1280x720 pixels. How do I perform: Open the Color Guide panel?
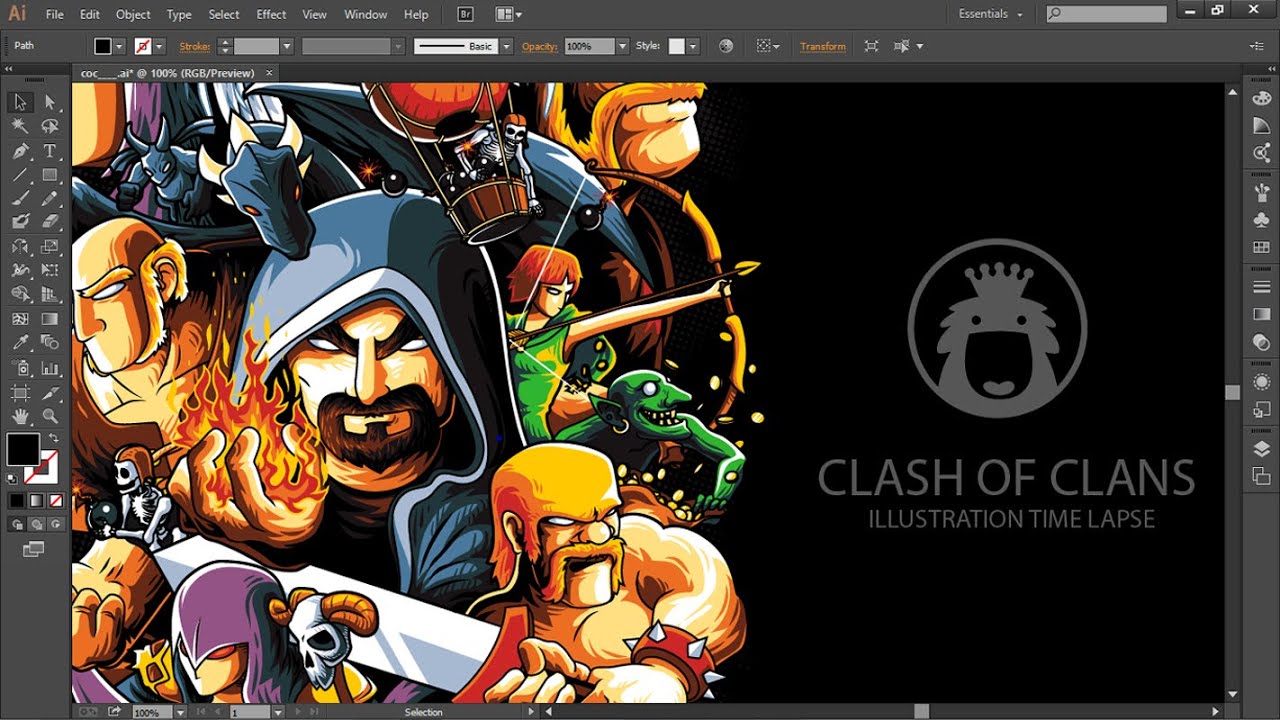[x=1261, y=125]
